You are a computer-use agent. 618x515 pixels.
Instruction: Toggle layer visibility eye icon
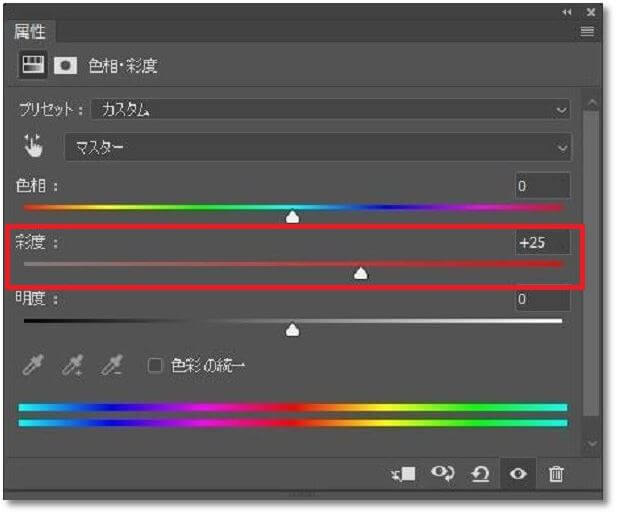pos(518,474)
